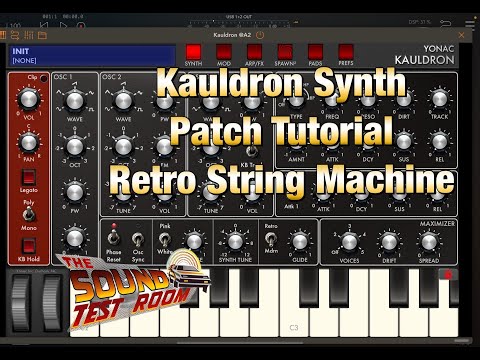Click the red button above keyboard's right end
Screen dimensions: 480x360
pyautogui.click(x=448, y=275)
